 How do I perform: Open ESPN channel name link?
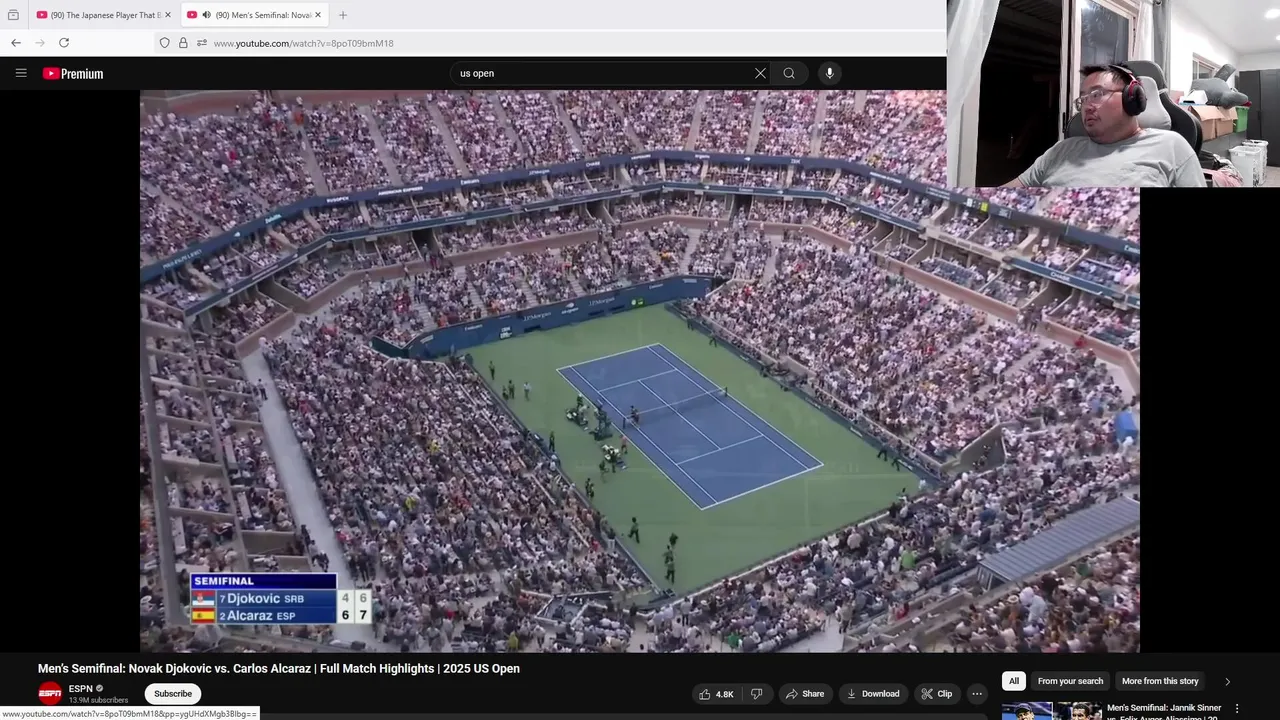(x=81, y=688)
